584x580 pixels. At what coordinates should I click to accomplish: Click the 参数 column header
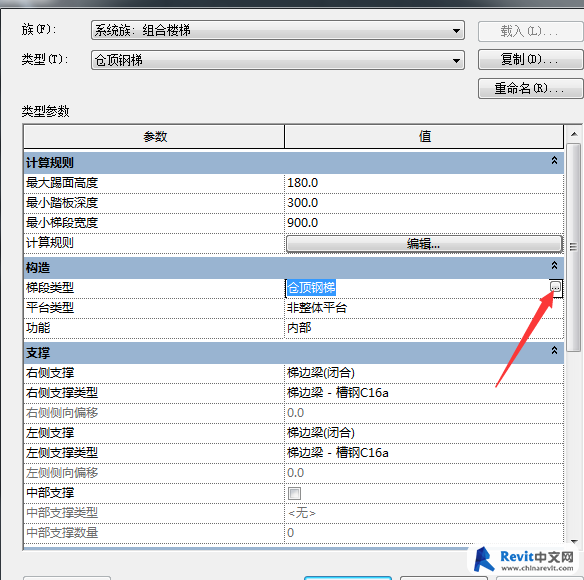click(154, 137)
